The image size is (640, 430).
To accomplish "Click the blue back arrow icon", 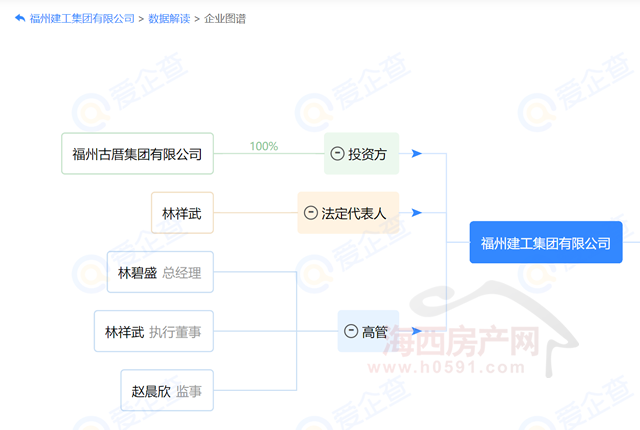I will click(20, 18).
